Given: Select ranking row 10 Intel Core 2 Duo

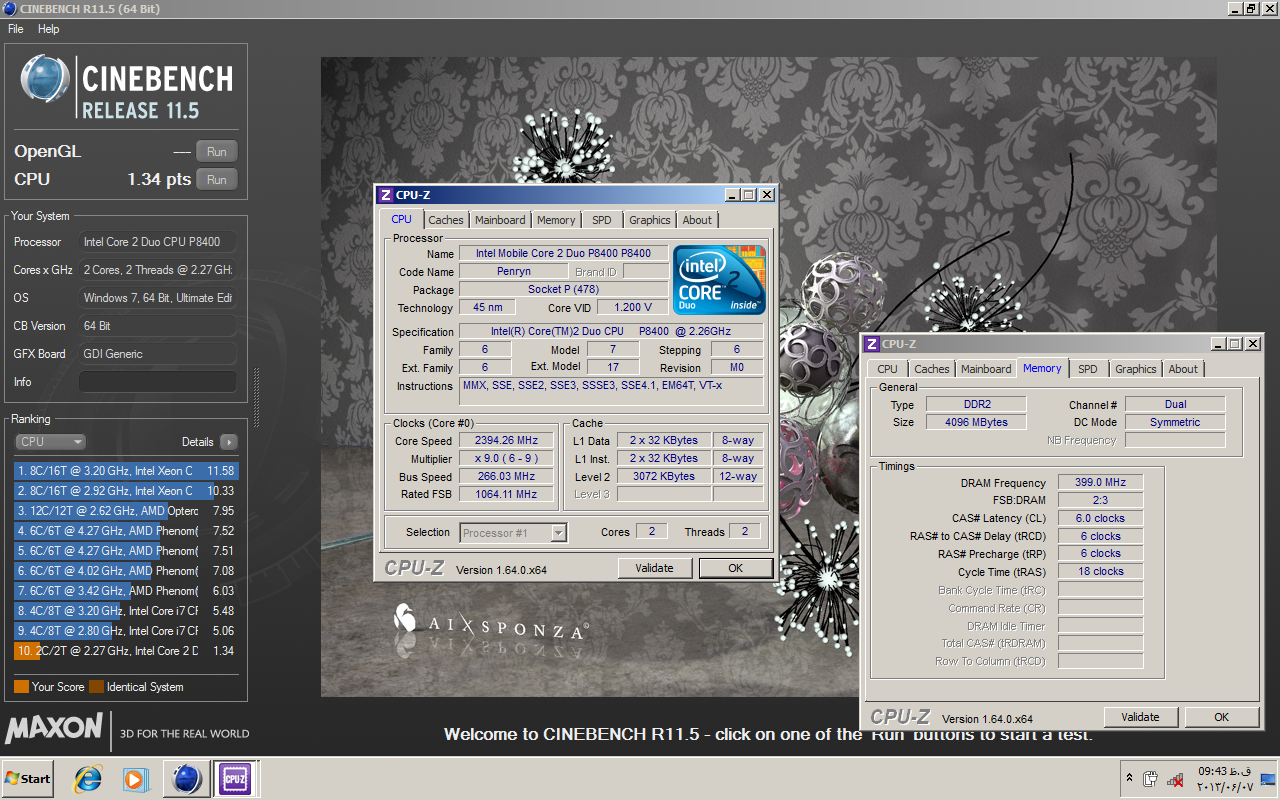Looking at the screenshot, I should coord(126,650).
